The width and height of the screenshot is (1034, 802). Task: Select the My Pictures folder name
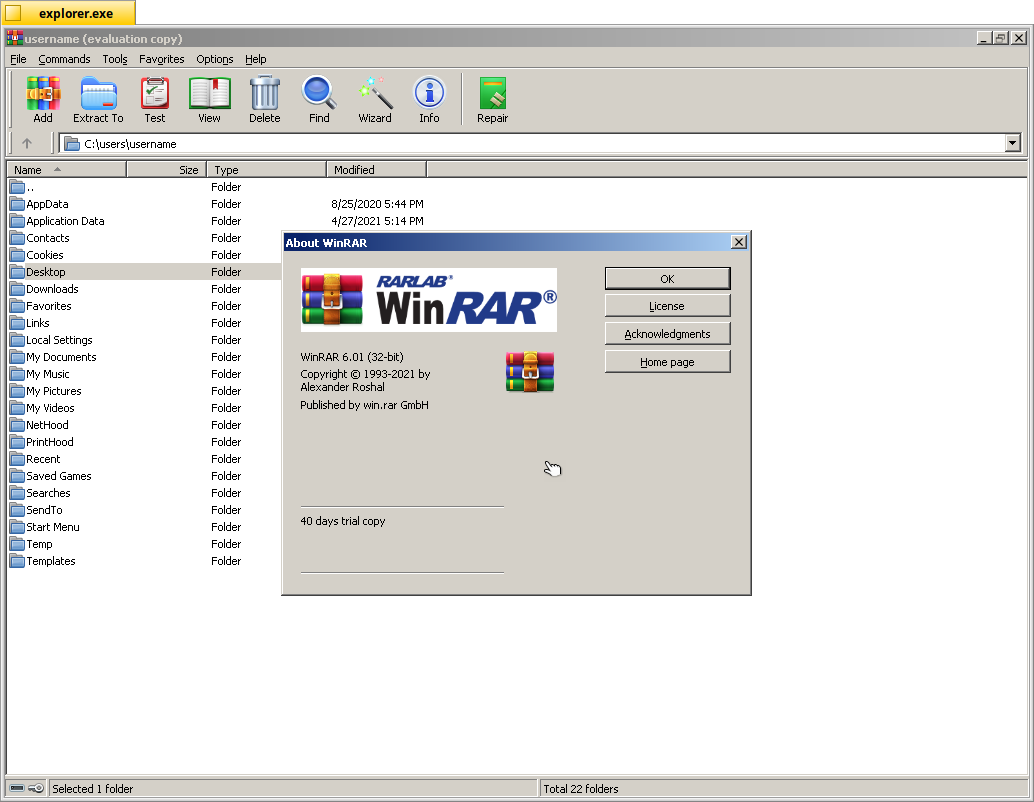pyautogui.click(x=54, y=391)
